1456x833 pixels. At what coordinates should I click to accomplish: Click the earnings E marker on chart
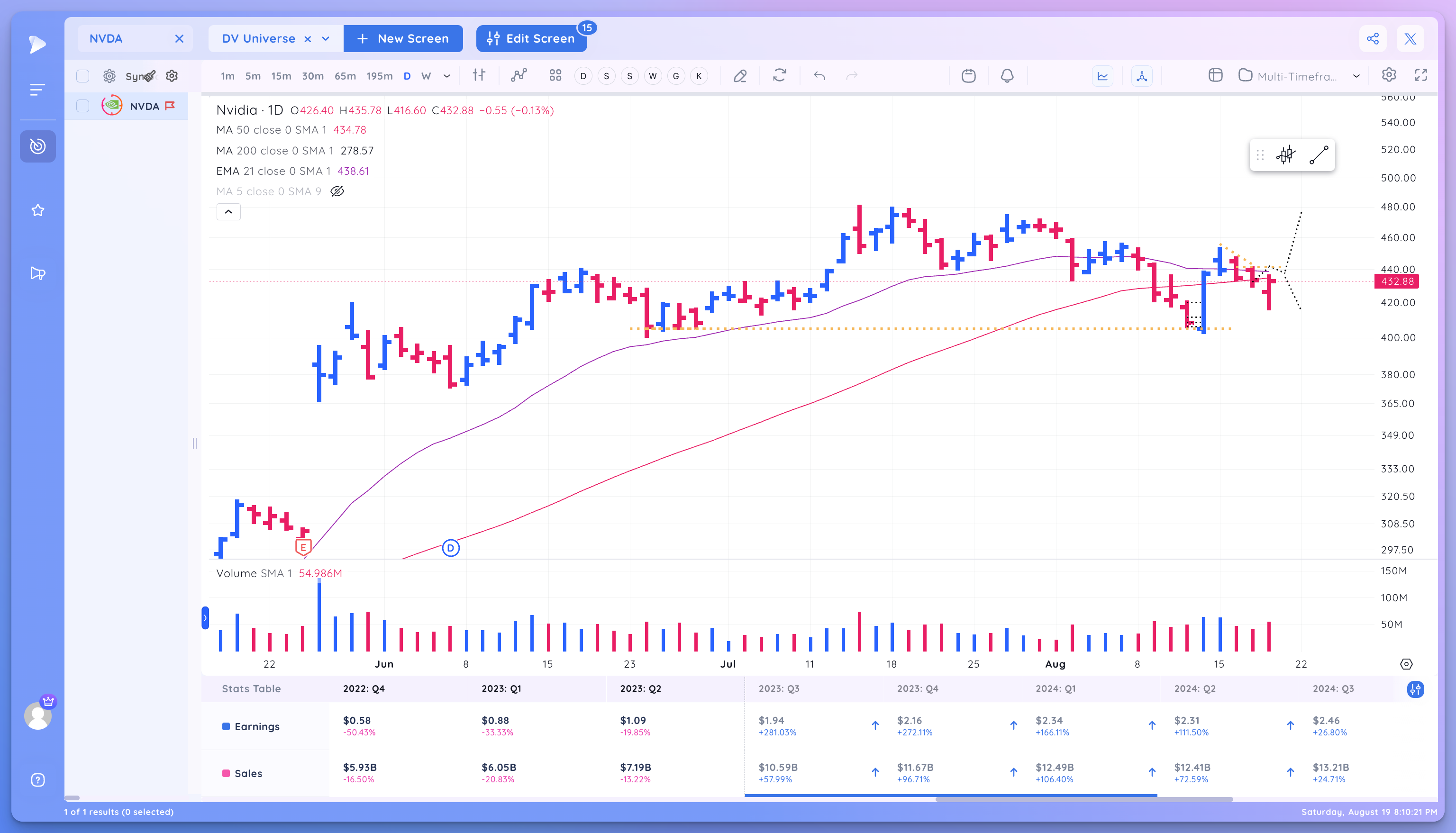pyautogui.click(x=303, y=547)
